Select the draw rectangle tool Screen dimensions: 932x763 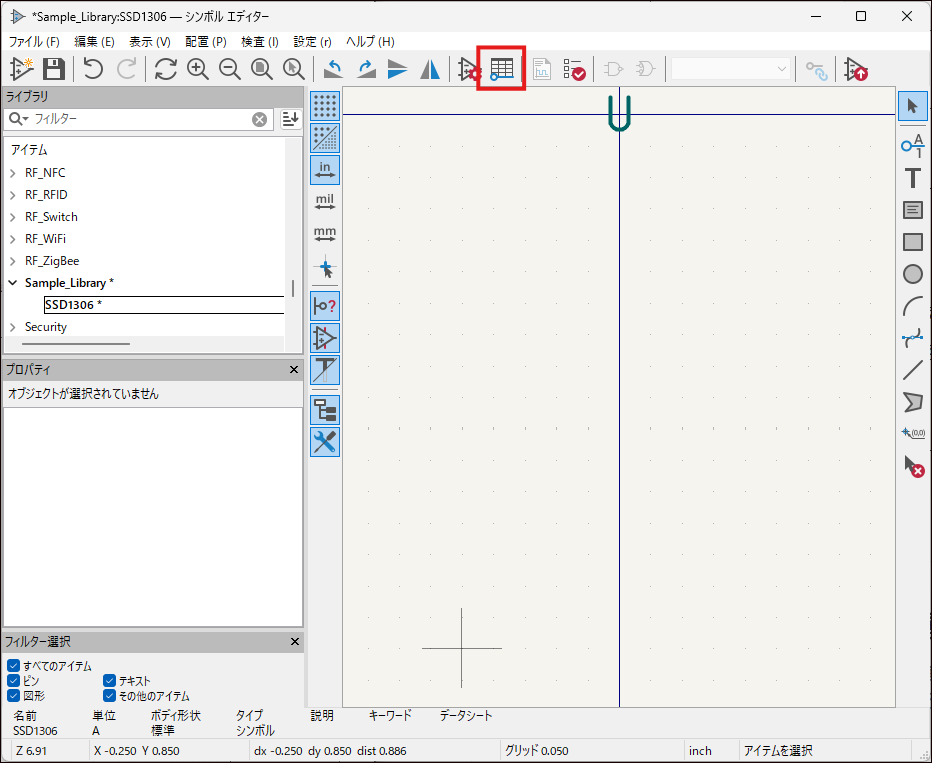pyautogui.click(x=912, y=242)
